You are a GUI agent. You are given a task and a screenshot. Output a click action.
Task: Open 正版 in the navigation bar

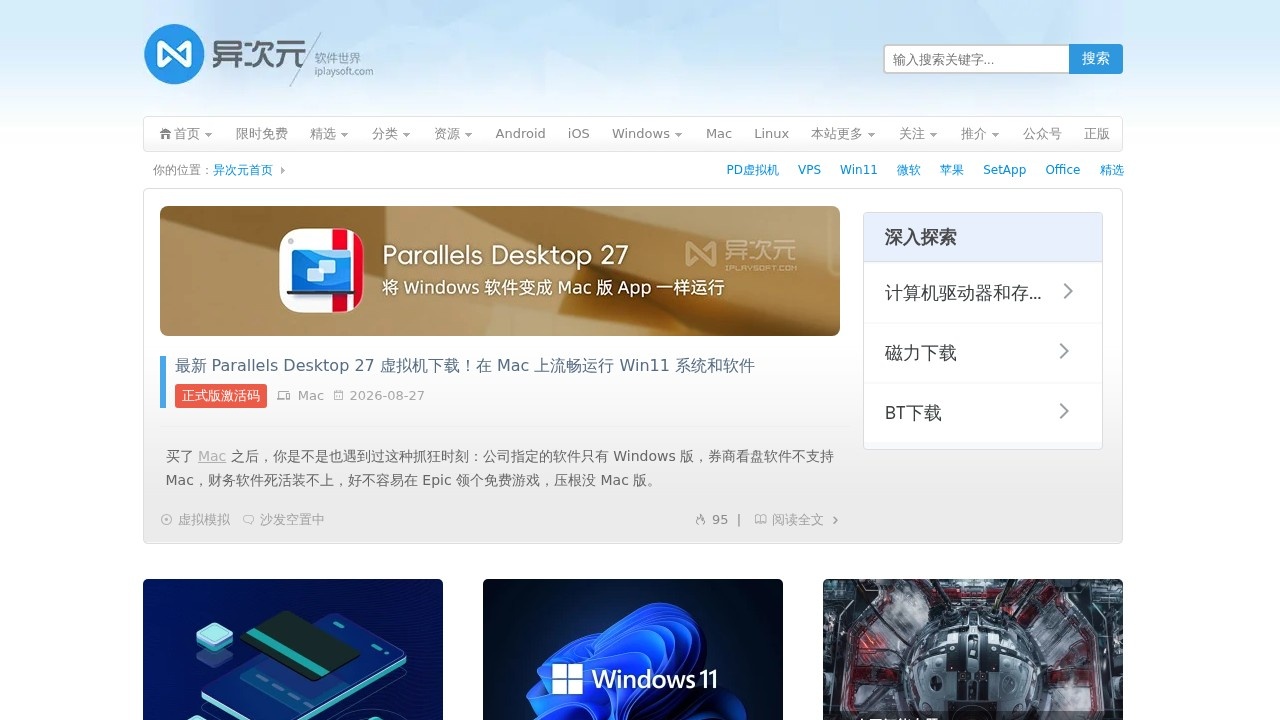[1097, 134]
